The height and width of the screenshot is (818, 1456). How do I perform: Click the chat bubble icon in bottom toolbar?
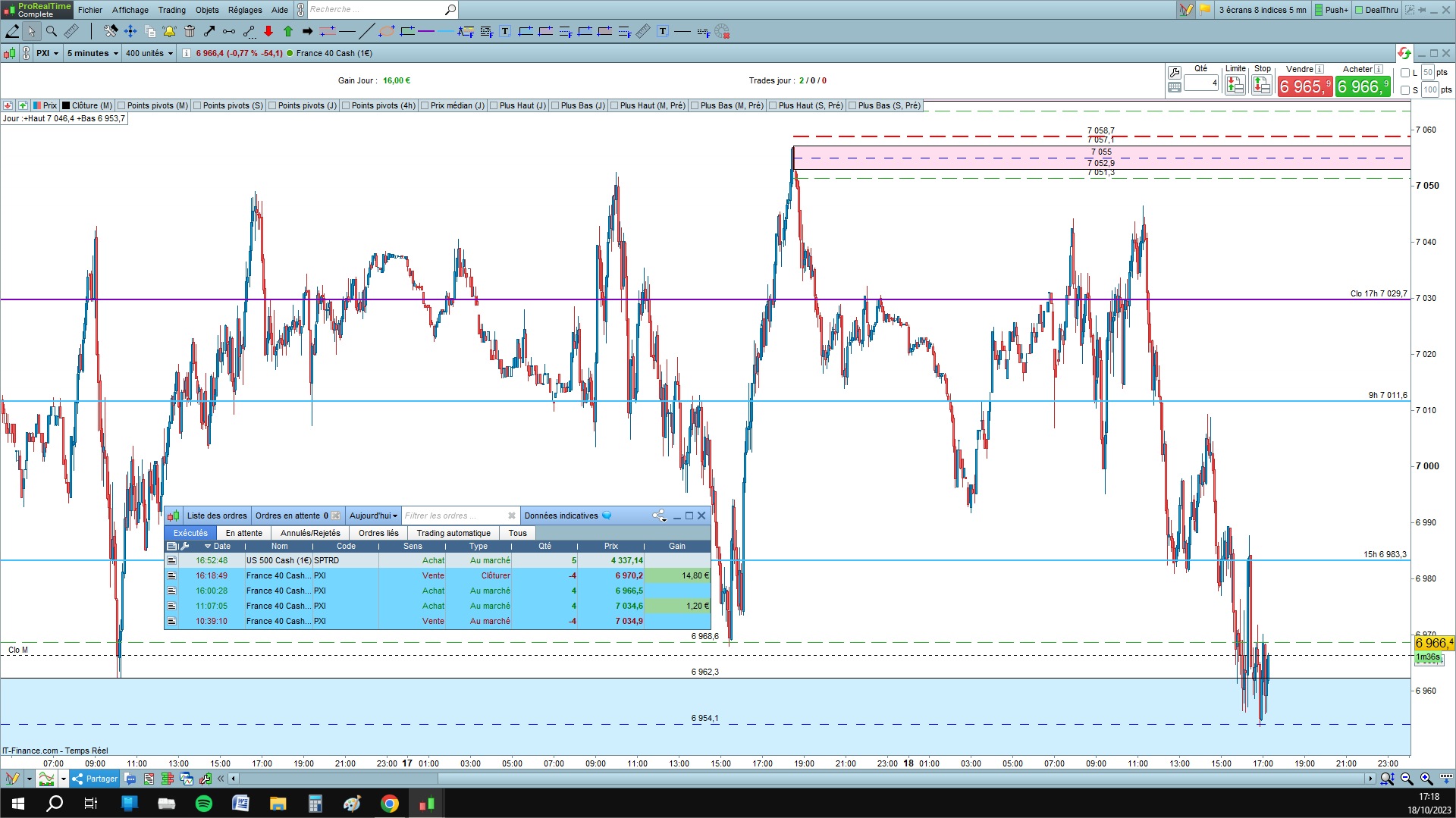130,779
